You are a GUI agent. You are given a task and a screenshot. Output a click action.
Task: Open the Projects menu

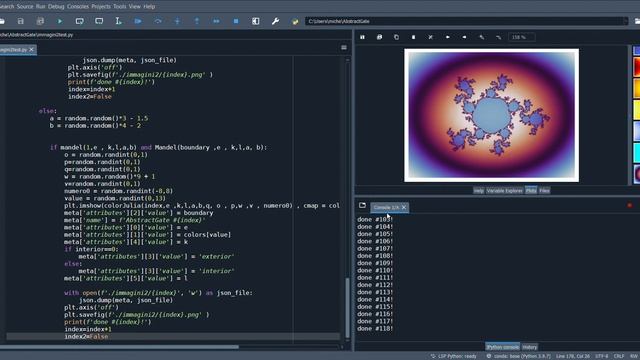click(101, 7)
